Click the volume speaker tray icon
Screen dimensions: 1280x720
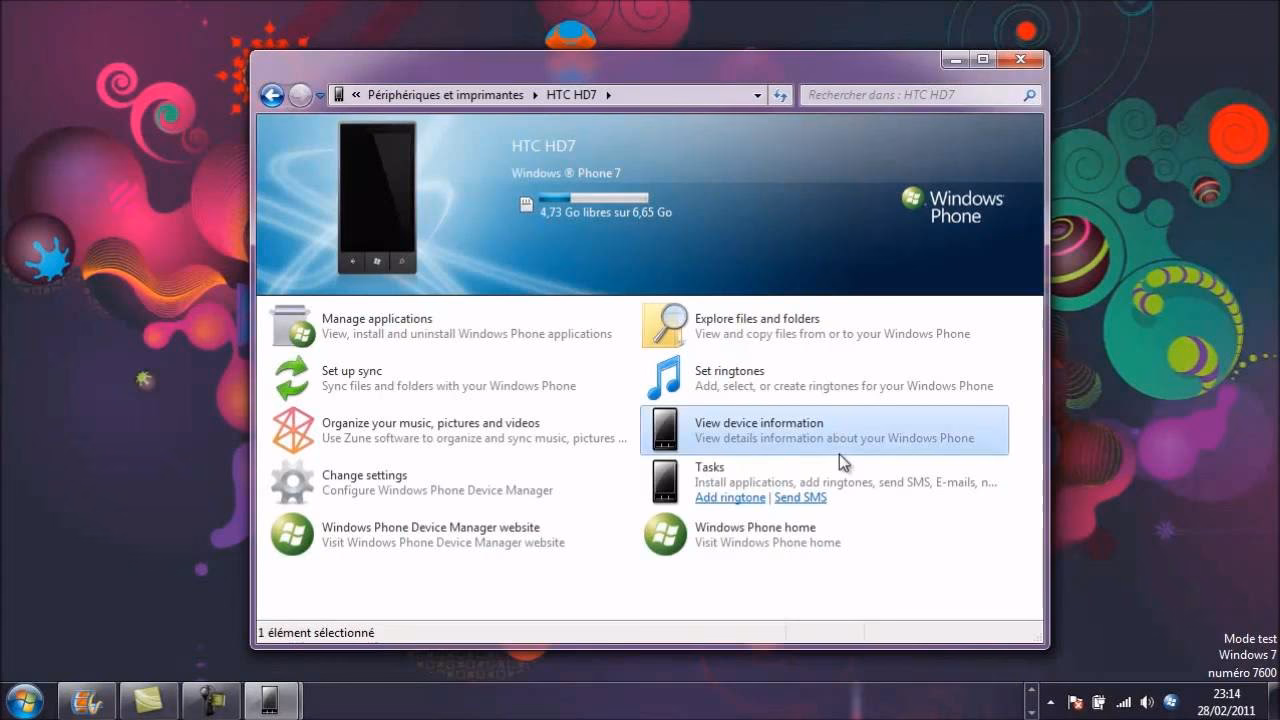point(1146,702)
